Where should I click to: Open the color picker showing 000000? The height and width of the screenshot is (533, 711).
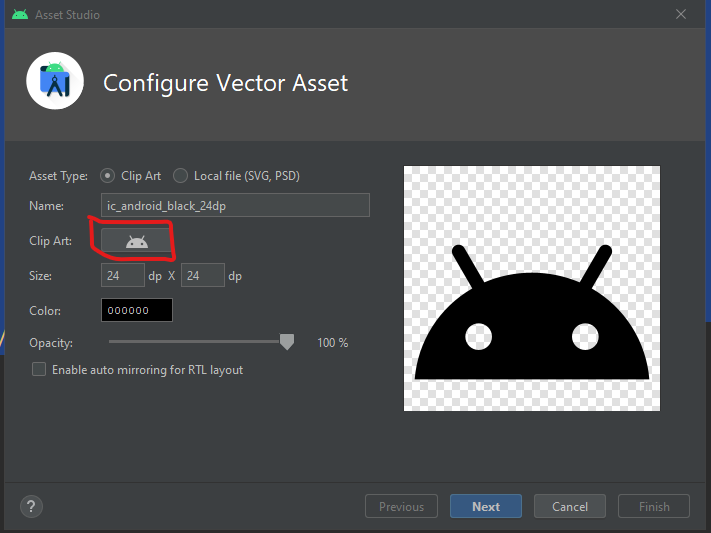[136, 310]
